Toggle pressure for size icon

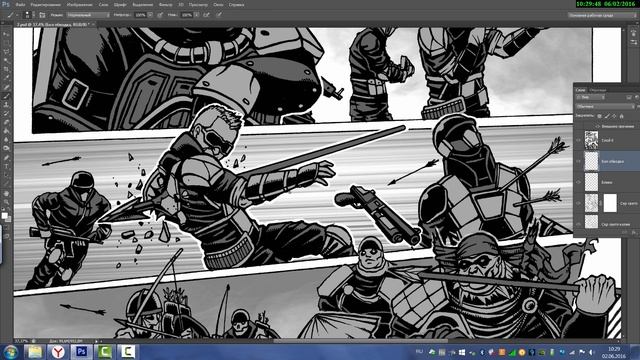pos(219,15)
